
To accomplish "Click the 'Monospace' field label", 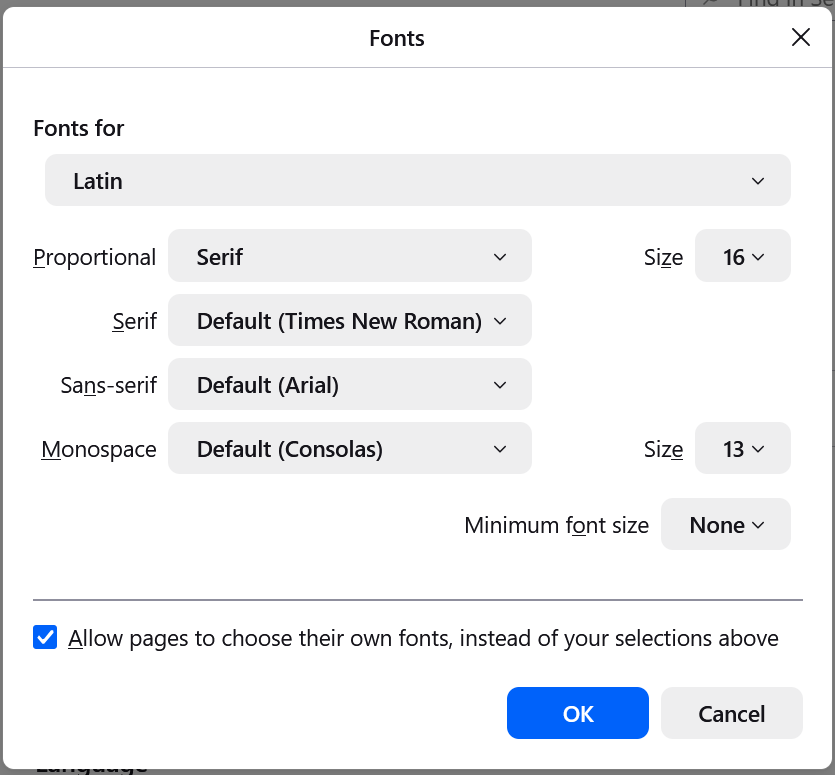I will [x=98, y=450].
